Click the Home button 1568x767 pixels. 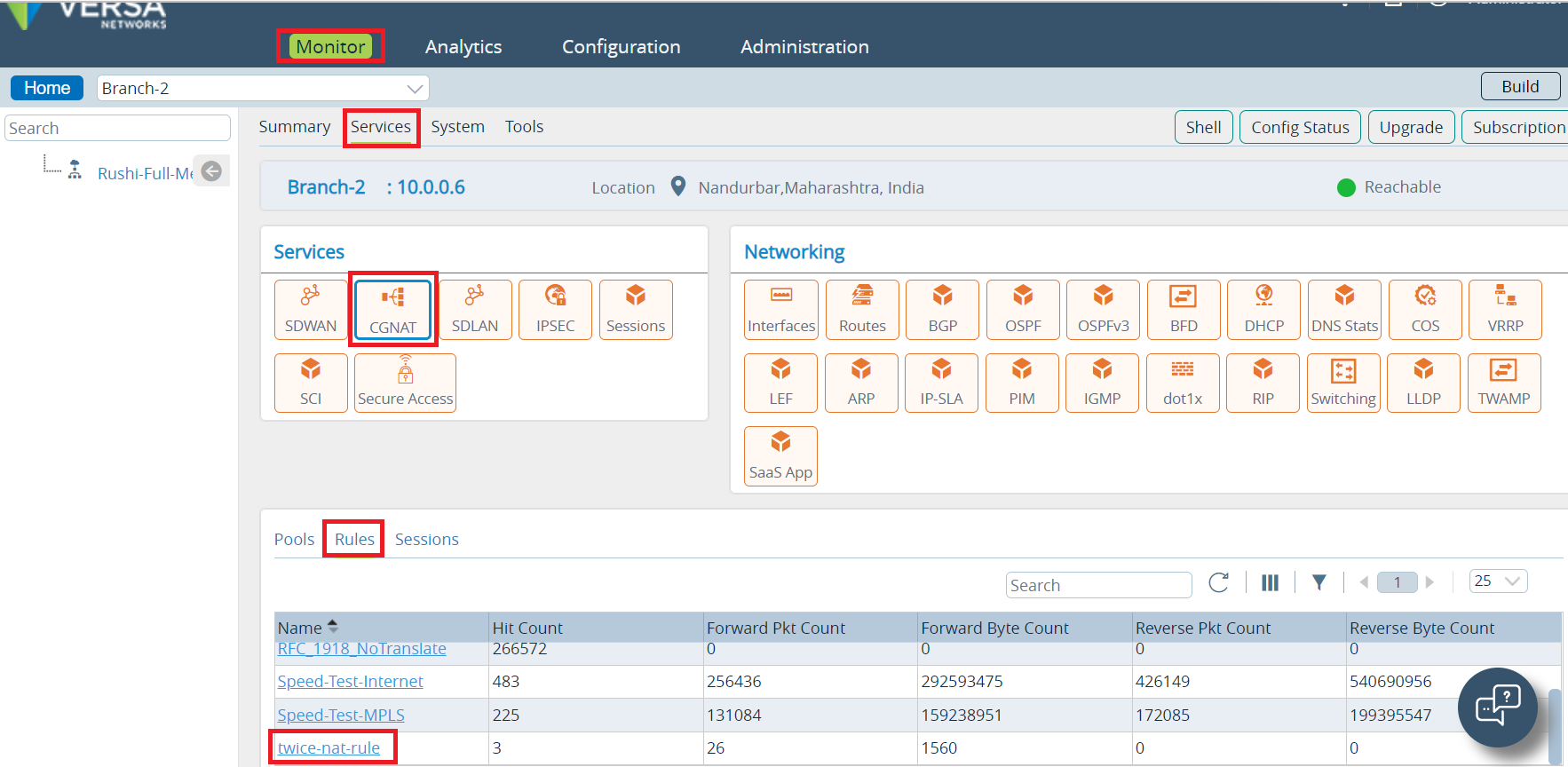click(x=47, y=88)
